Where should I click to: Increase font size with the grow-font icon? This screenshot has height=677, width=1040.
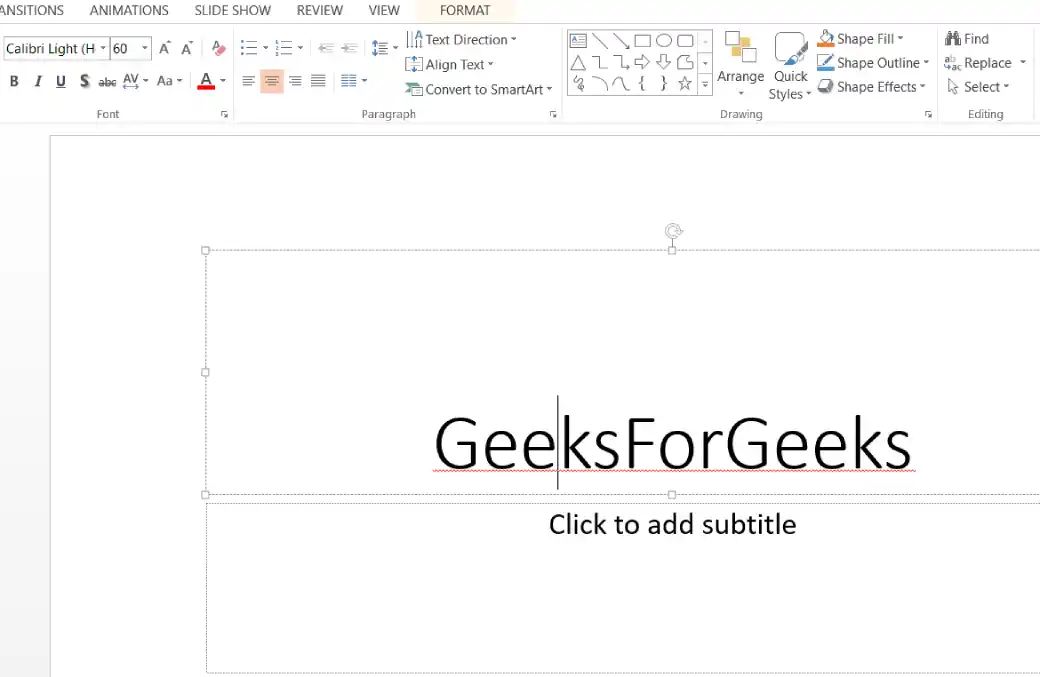click(164, 48)
